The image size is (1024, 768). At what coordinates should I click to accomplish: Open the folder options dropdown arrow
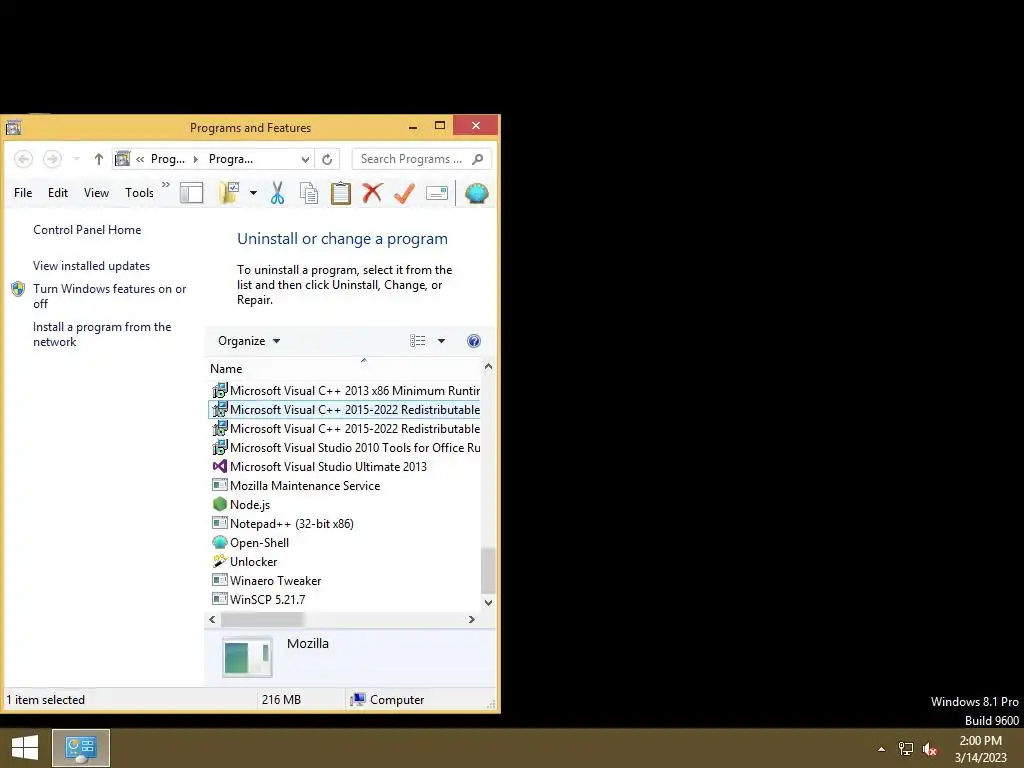pos(253,193)
